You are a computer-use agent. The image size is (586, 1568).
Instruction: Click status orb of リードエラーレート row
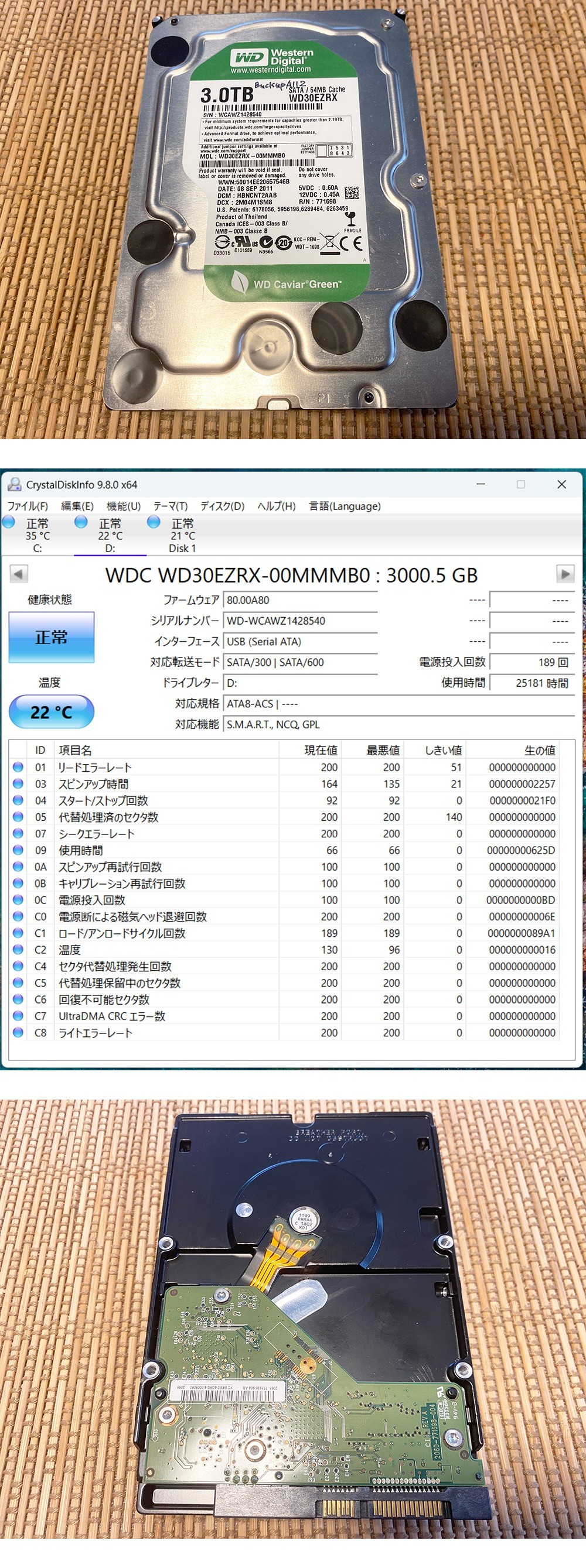[x=18, y=768]
